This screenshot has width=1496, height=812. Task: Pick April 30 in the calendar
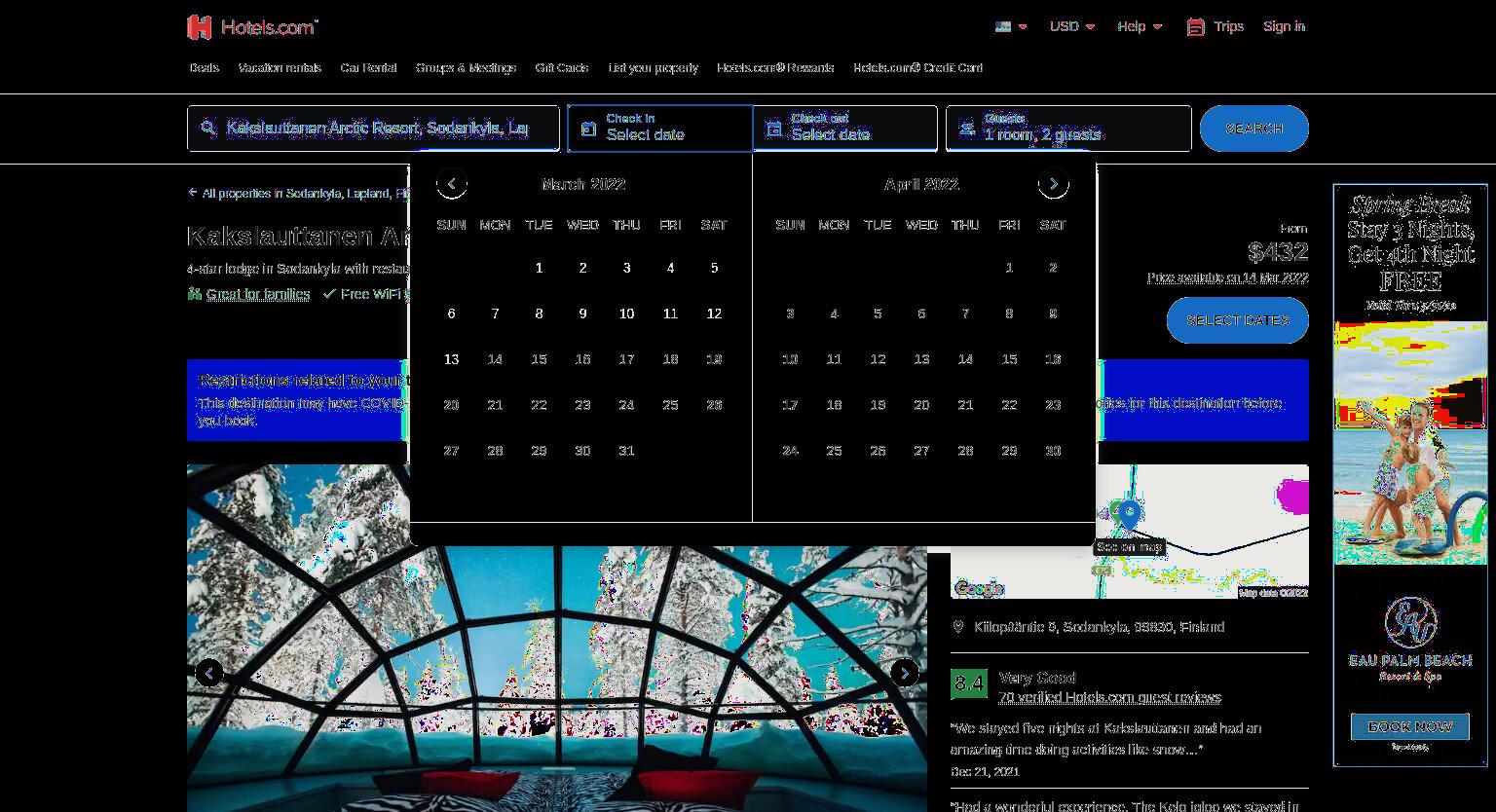click(1053, 451)
